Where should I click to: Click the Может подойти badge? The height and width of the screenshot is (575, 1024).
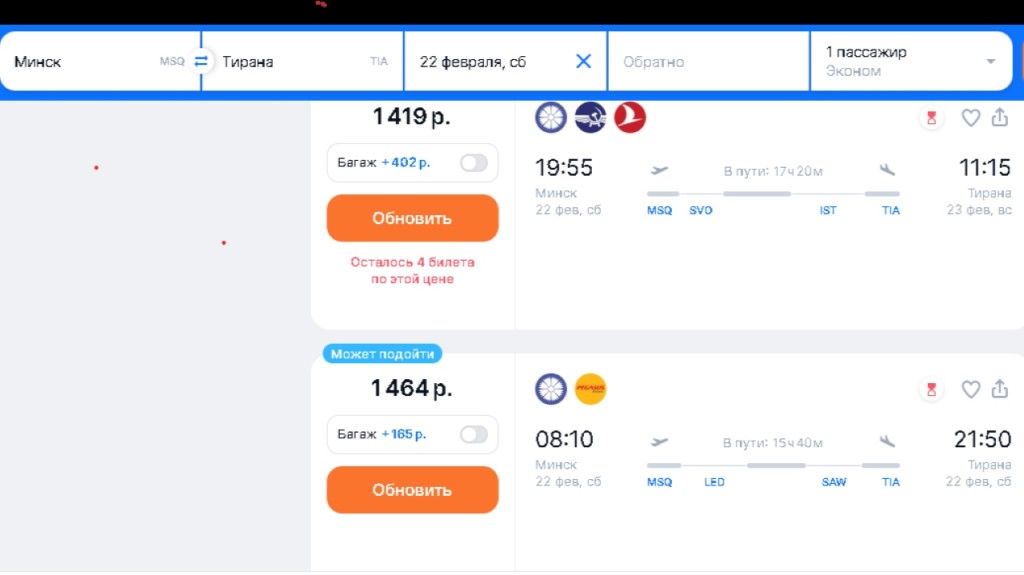click(x=382, y=354)
